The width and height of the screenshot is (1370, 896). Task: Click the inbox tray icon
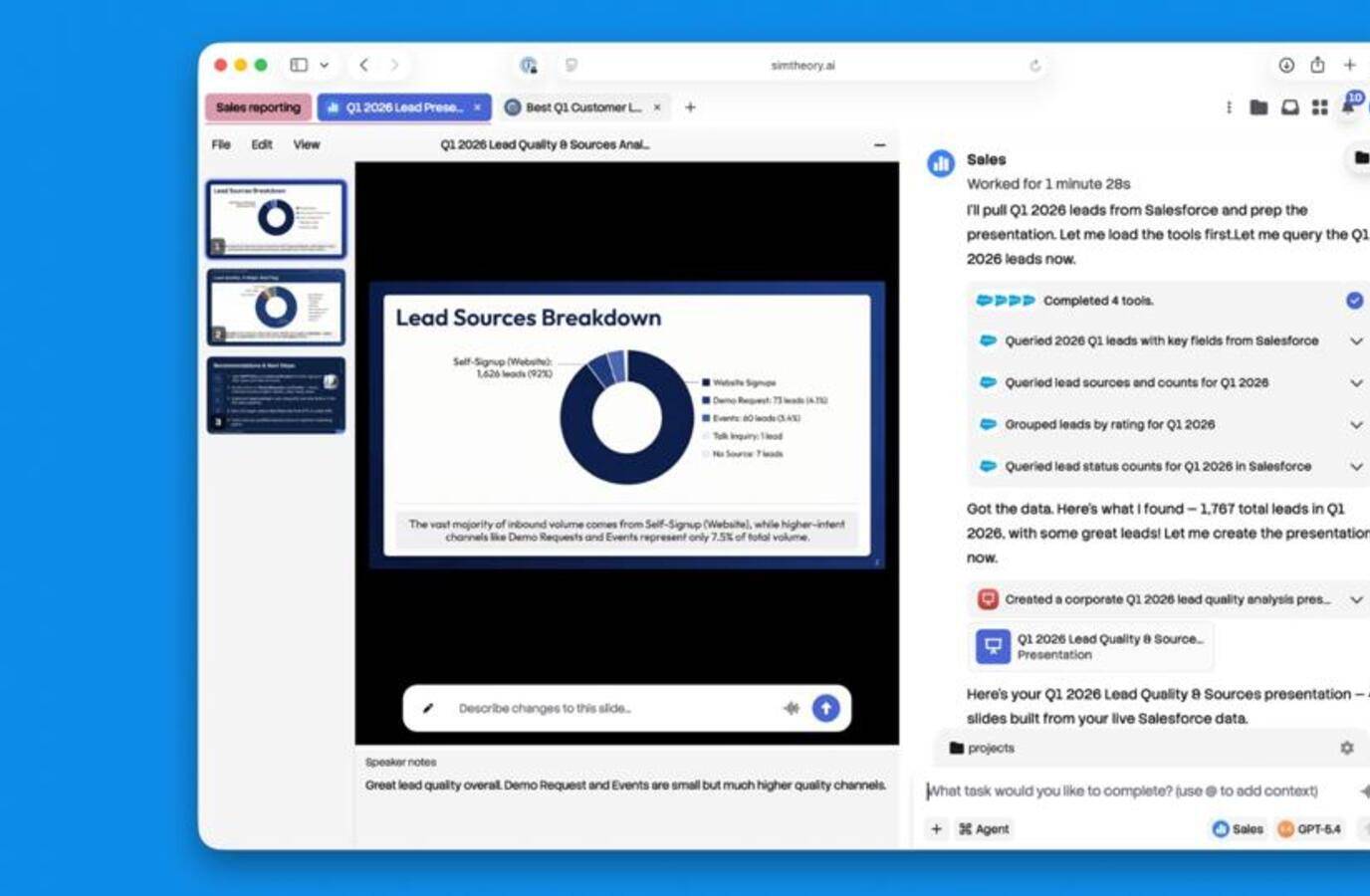pyautogui.click(x=1289, y=108)
